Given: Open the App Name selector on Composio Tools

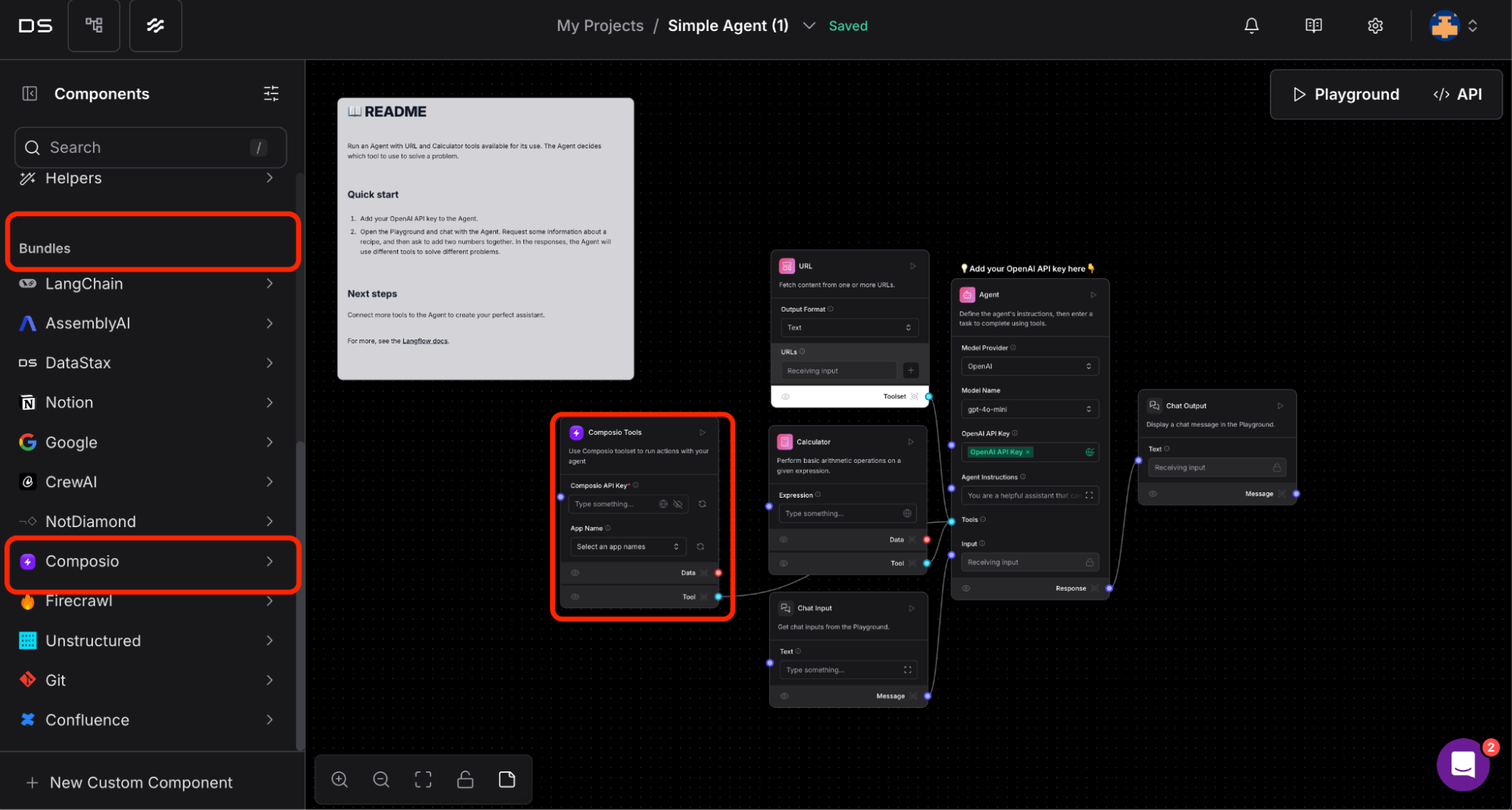Looking at the screenshot, I should coord(628,546).
